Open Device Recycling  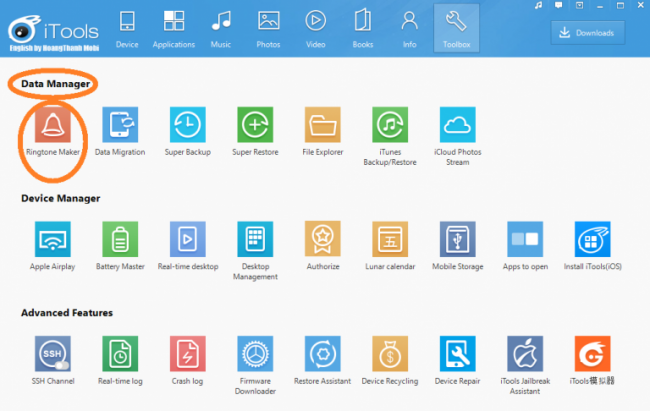point(390,353)
